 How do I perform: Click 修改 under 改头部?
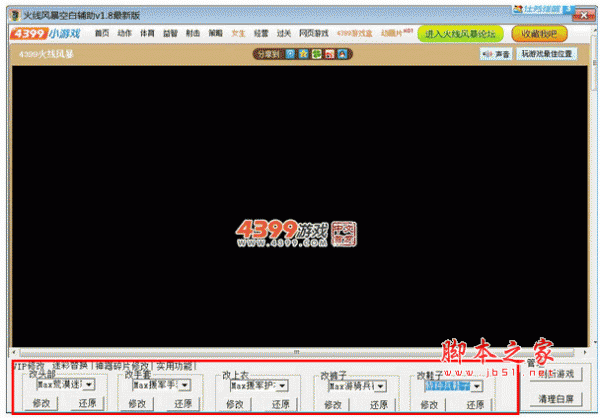[x=41, y=403]
